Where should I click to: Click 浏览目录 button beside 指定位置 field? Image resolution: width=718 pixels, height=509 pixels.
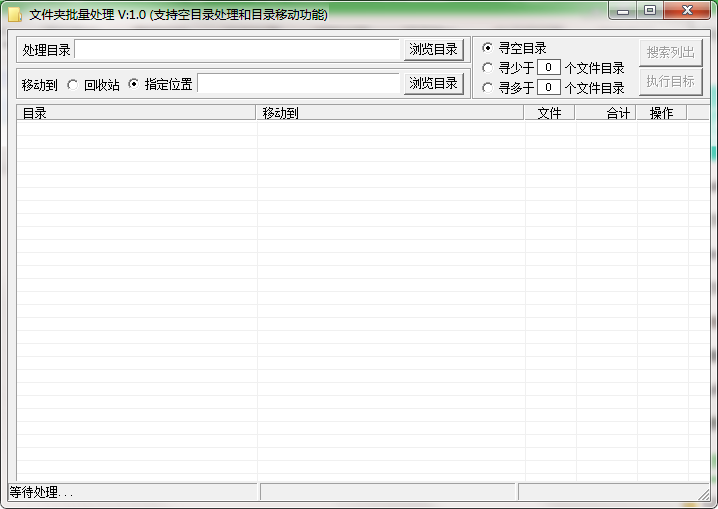click(x=434, y=84)
